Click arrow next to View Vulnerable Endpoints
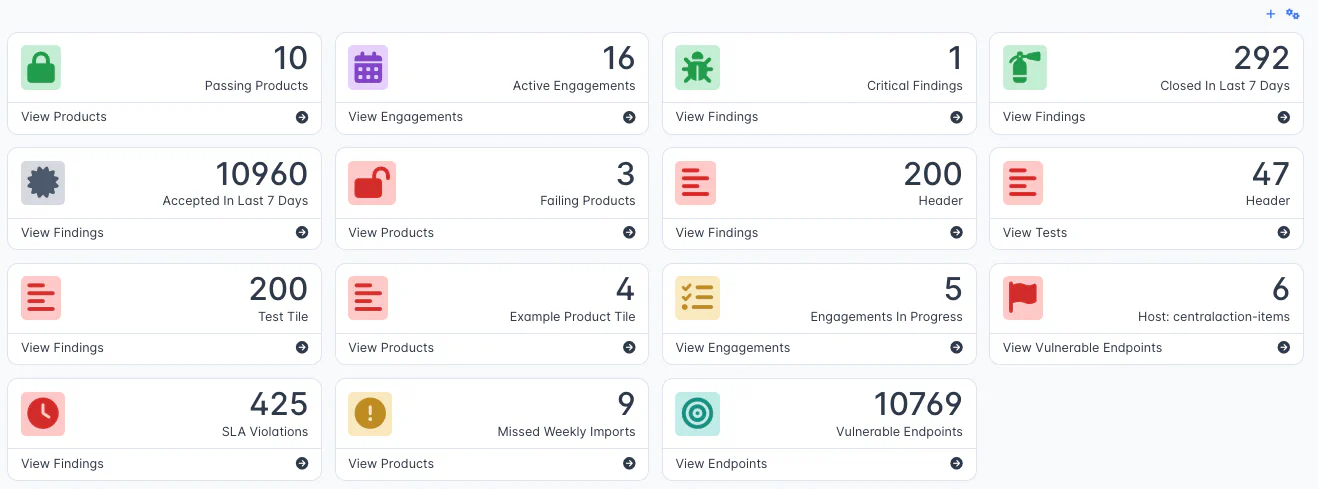1318x489 pixels. (x=1283, y=348)
